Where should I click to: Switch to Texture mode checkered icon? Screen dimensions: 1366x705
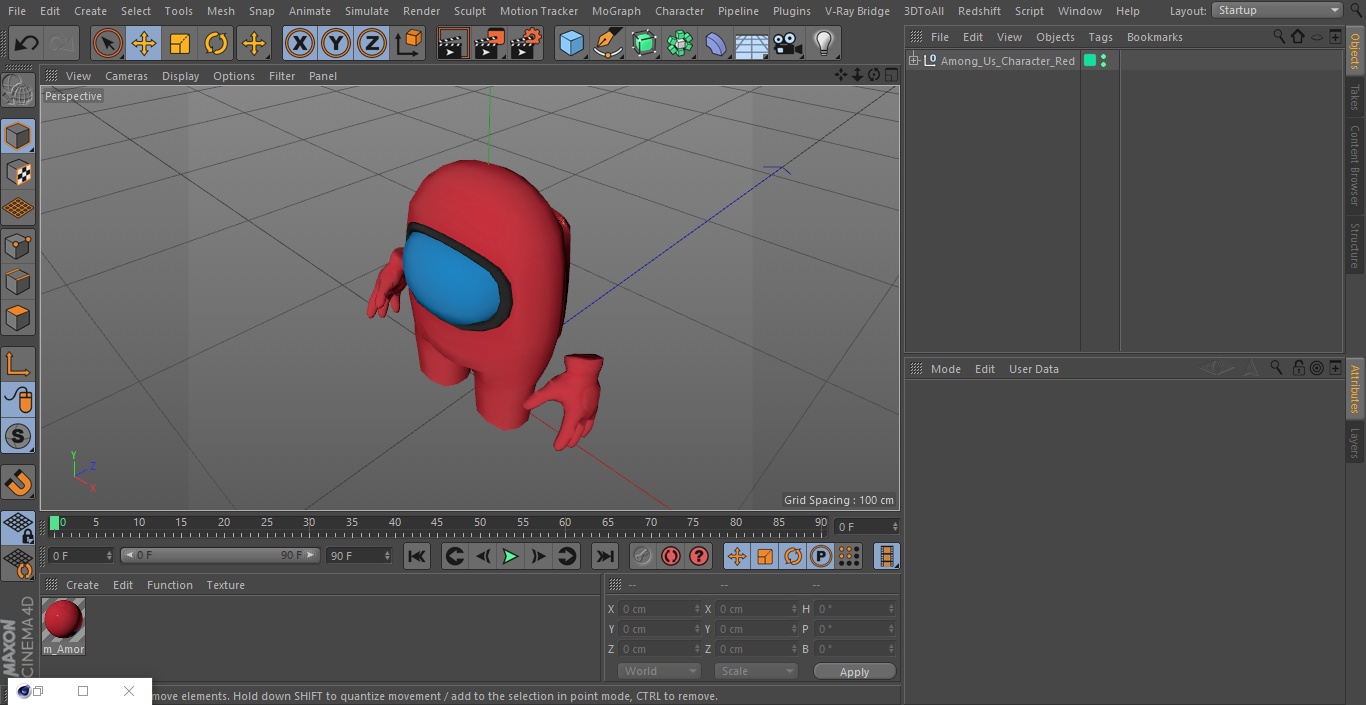18,173
